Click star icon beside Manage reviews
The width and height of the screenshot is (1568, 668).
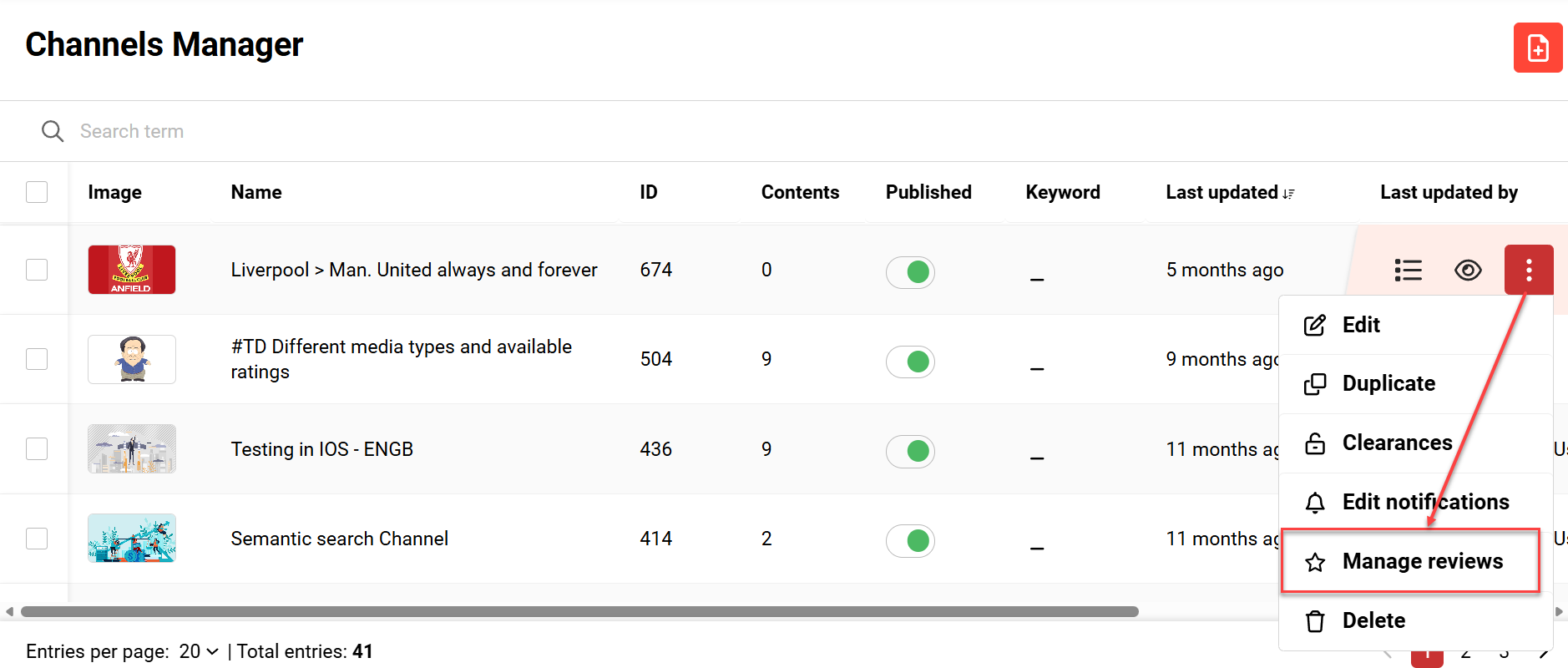pyautogui.click(x=1315, y=562)
